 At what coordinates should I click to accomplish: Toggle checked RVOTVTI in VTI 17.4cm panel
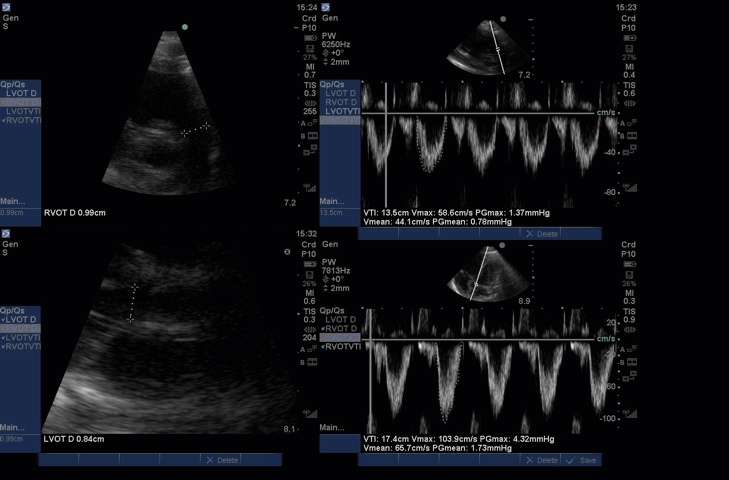340,347
